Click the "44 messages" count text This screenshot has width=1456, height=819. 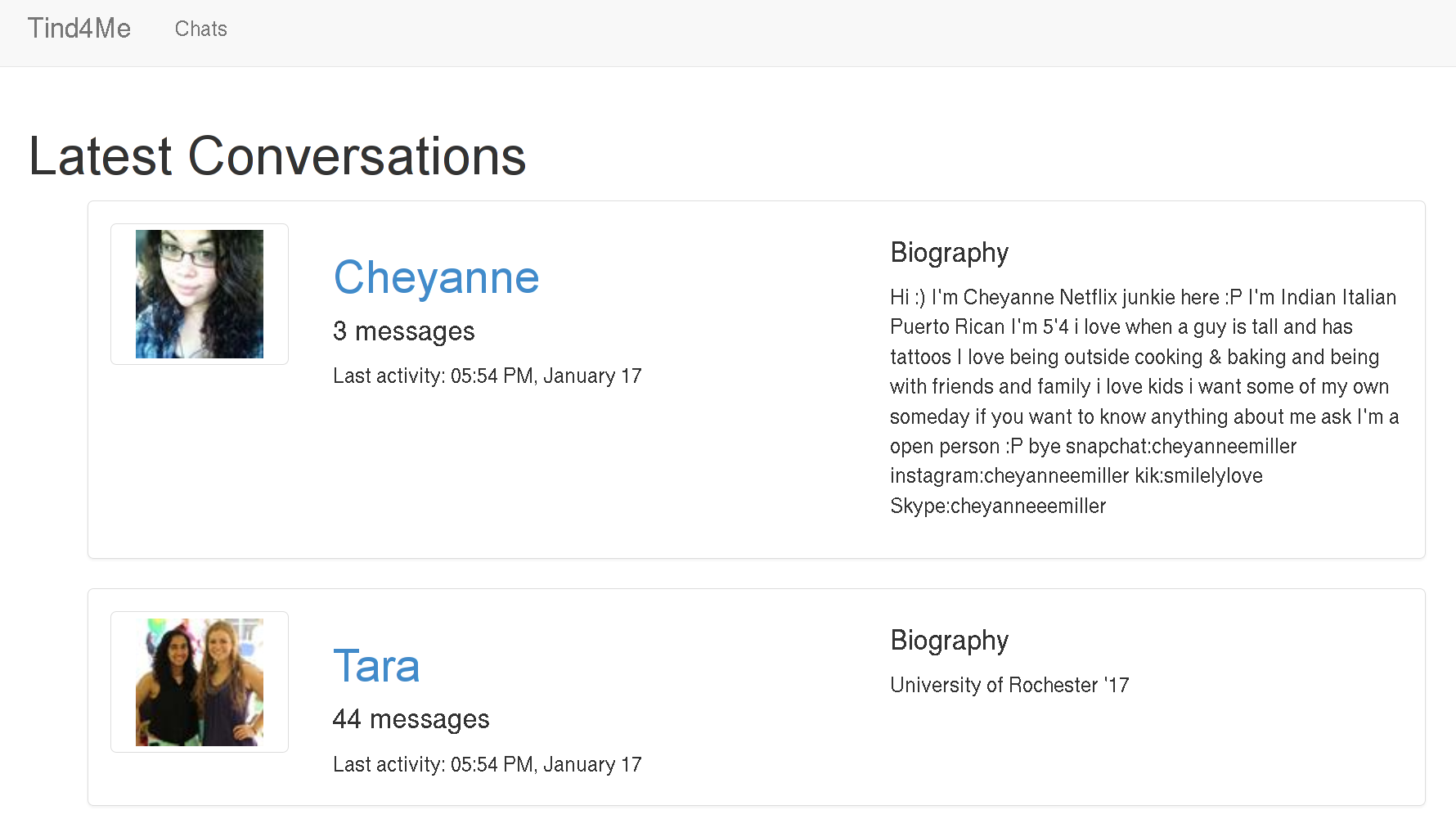(x=411, y=719)
